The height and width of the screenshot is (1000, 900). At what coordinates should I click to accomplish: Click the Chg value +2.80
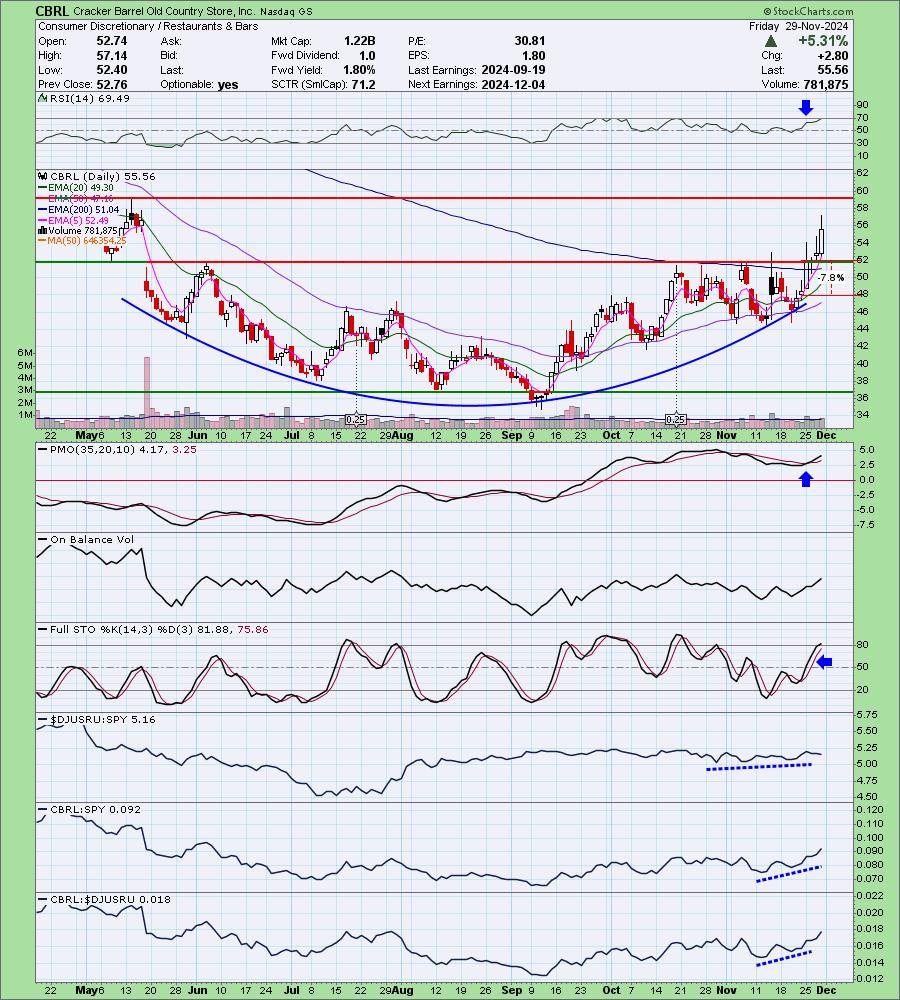tap(832, 55)
